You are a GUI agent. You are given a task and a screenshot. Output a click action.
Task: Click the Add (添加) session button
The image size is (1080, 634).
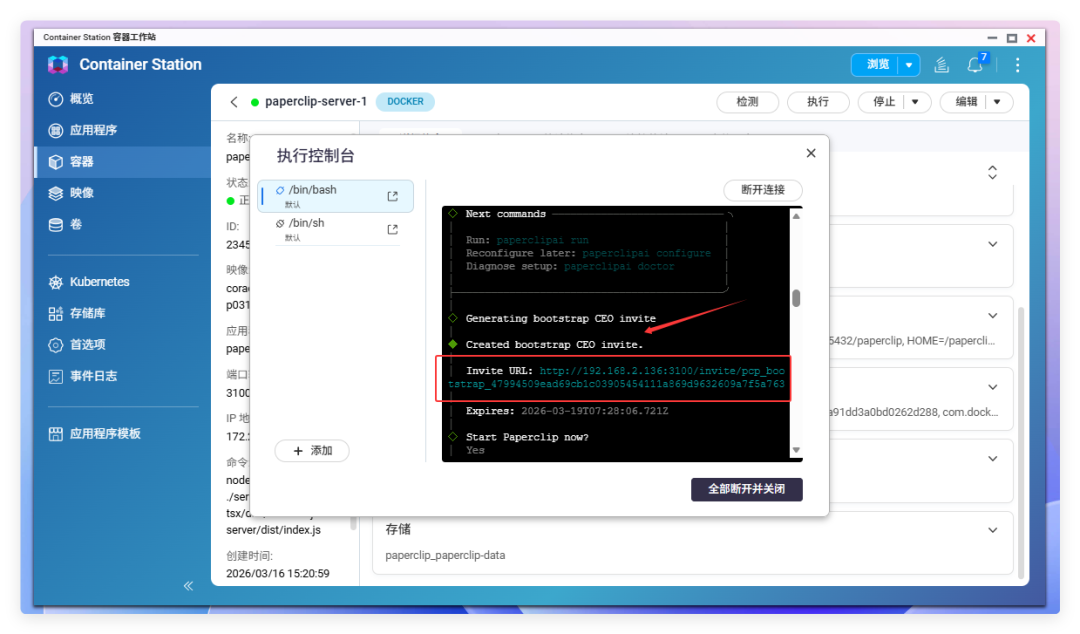tap(312, 451)
